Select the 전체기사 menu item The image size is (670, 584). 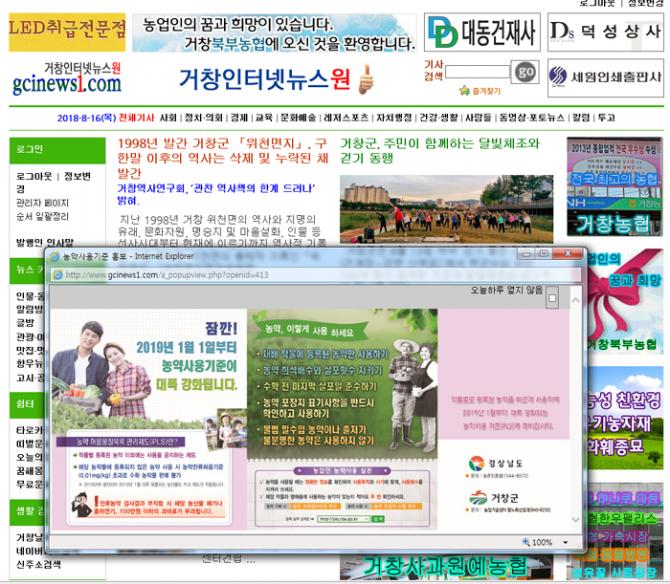click(x=136, y=117)
